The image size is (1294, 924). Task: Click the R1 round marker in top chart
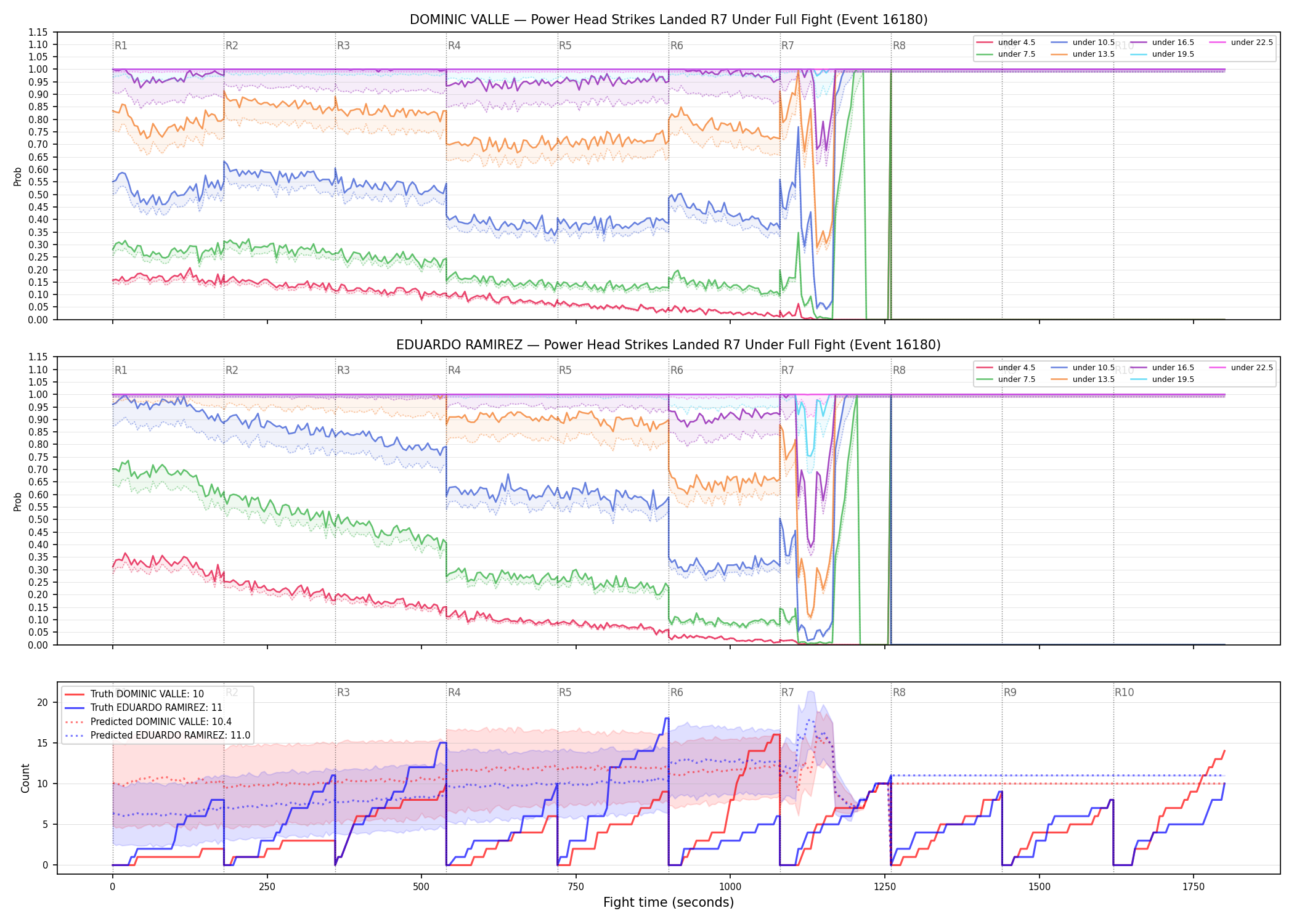121,46
